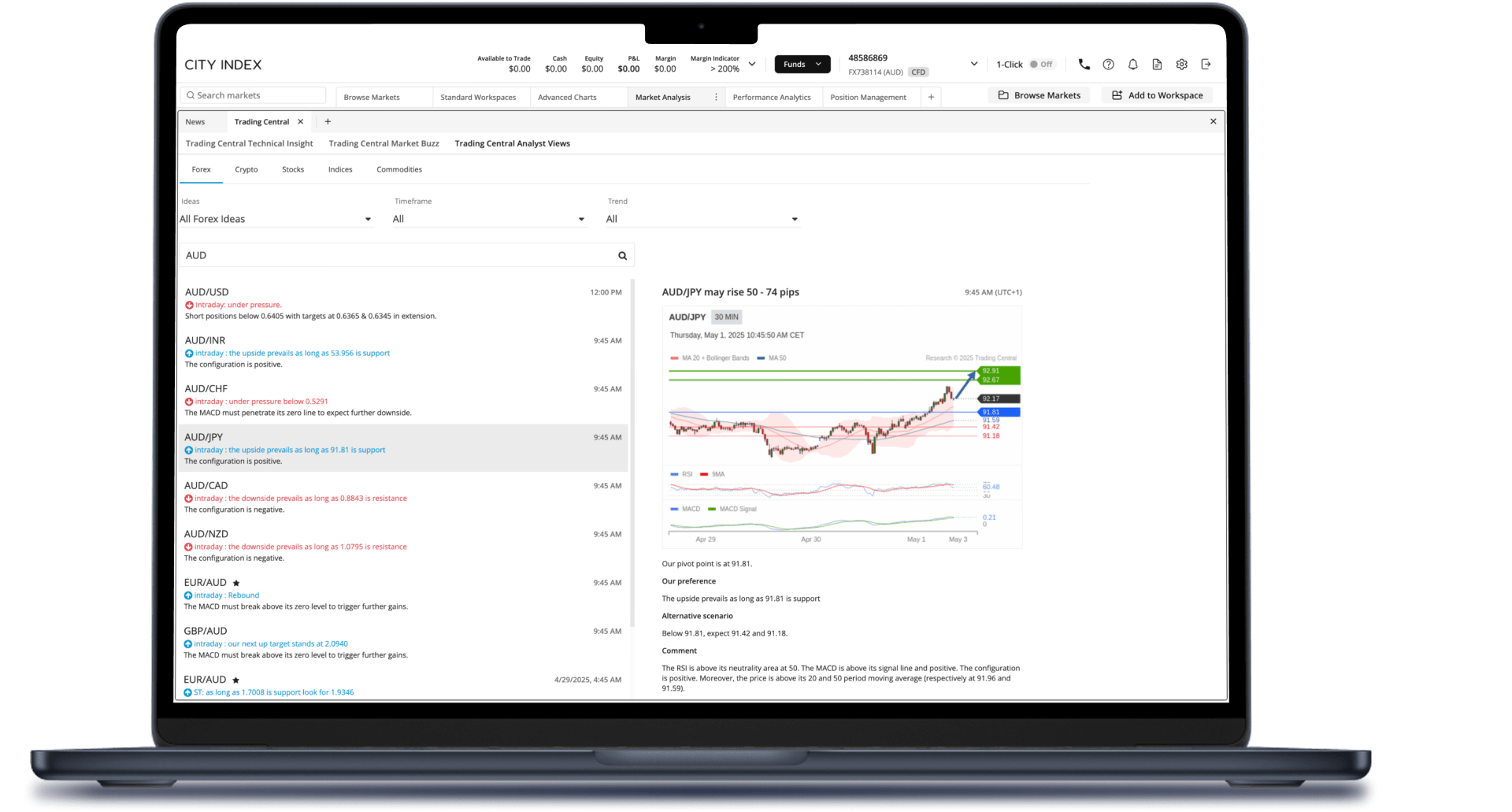The height and width of the screenshot is (812, 1512).
Task: Click the star icon next to EUR/AUD
Action: [236, 582]
